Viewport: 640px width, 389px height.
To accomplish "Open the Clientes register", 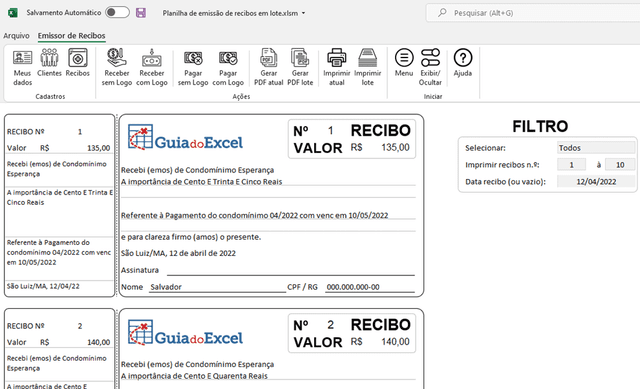I will pyautogui.click(x=49, y=62).
